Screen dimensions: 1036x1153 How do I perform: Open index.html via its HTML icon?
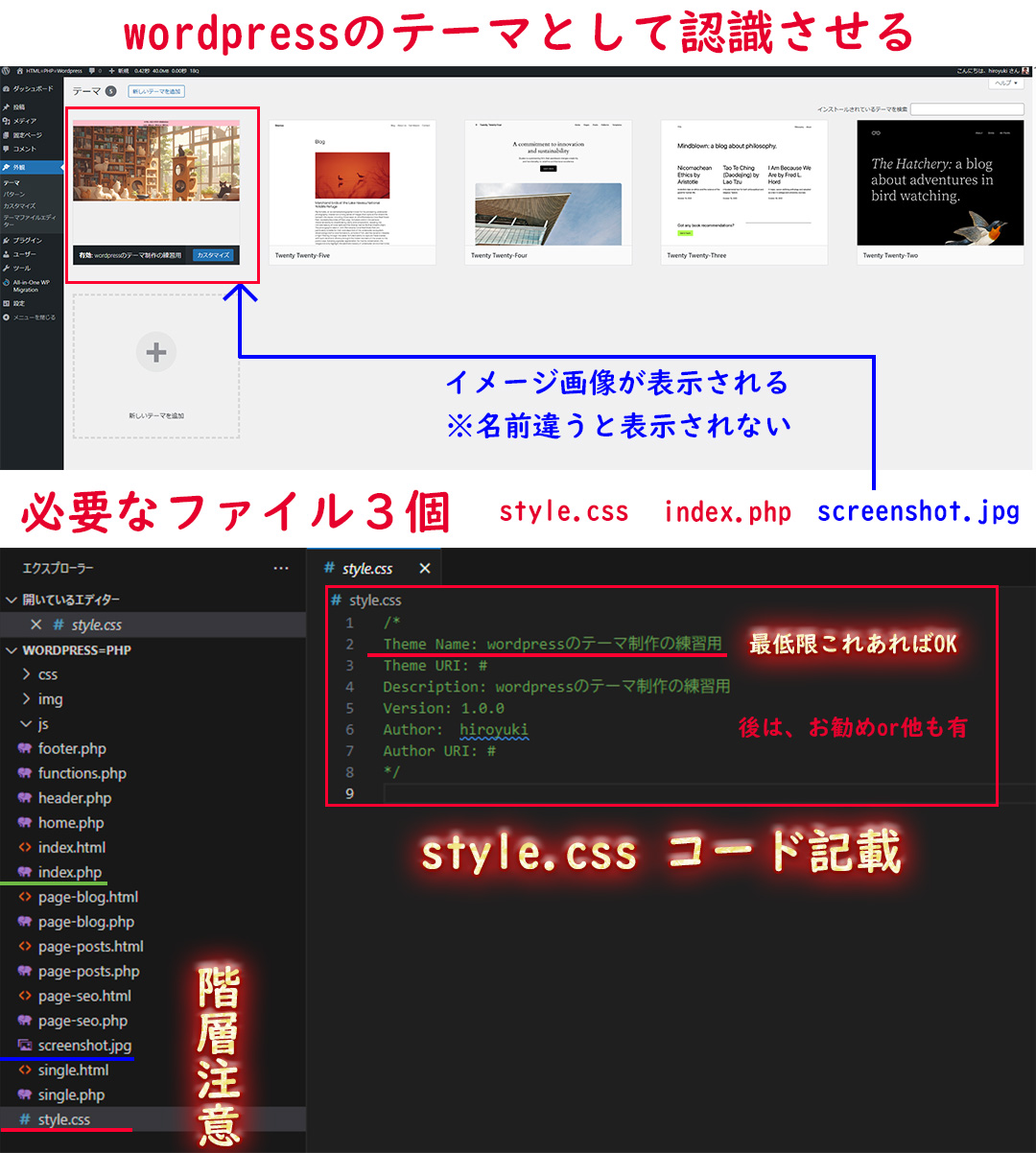[25, 847]
